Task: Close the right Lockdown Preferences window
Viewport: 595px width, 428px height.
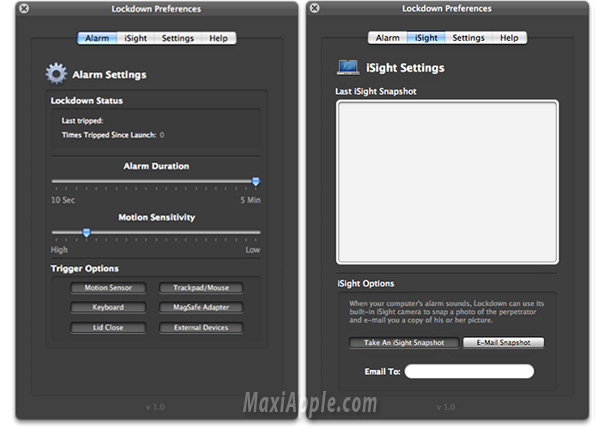Action: click(x=315, y=8)
